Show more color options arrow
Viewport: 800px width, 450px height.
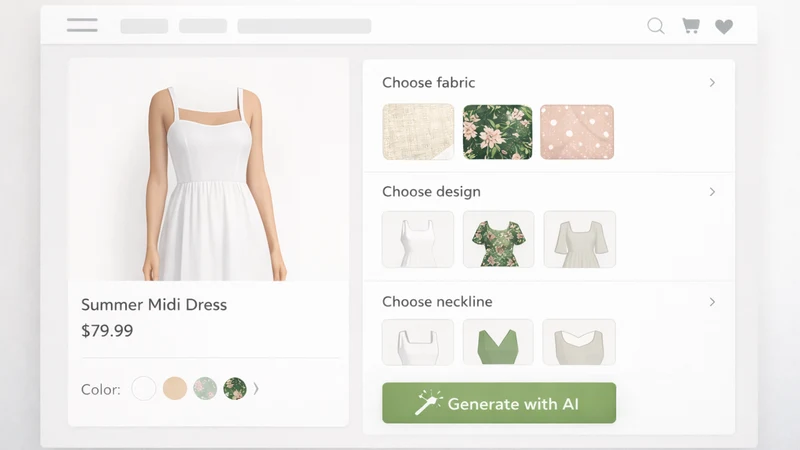(256, 389)
